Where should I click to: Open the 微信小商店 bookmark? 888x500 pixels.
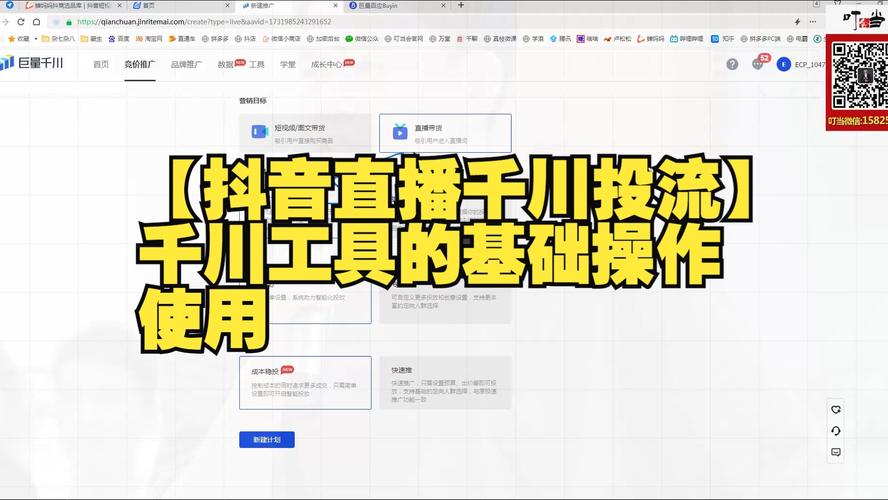pos(281,39)
